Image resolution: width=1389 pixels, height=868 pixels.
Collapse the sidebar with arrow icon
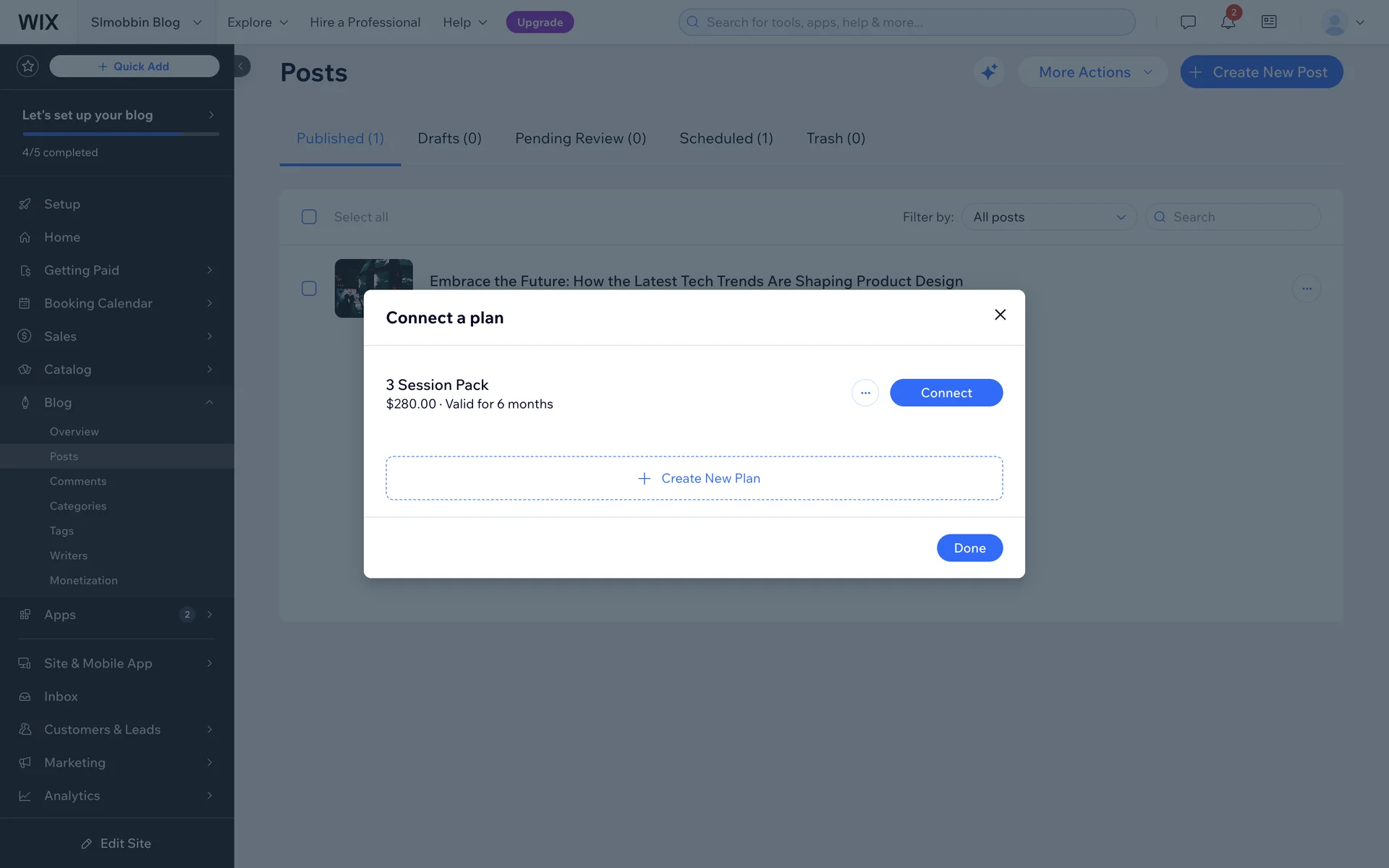[241, 67]
